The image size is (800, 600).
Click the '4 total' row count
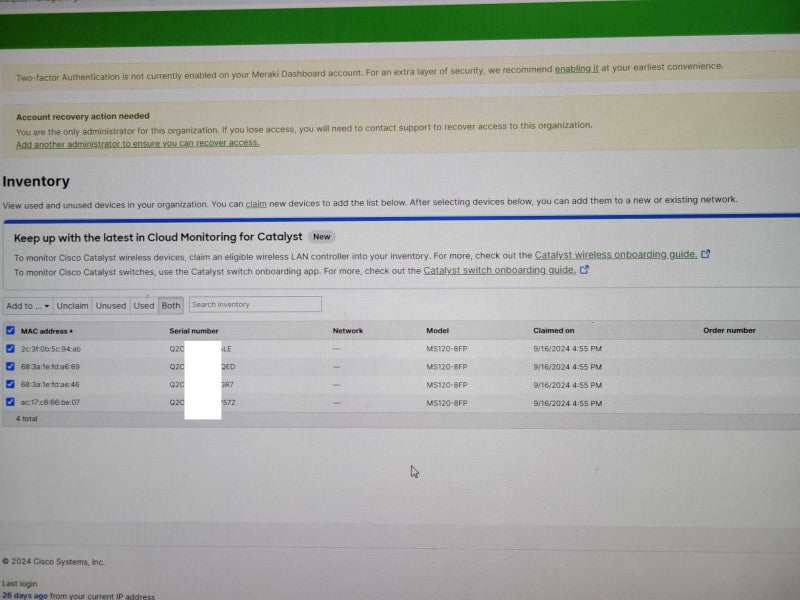point(27,418)
